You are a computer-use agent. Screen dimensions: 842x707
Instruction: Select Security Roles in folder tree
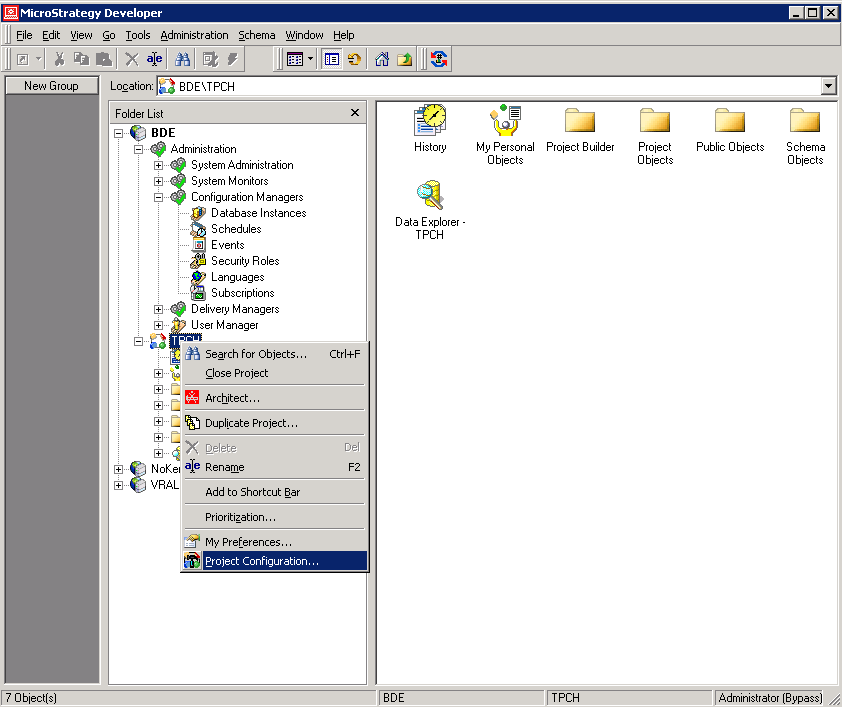[x=245, y=261]
